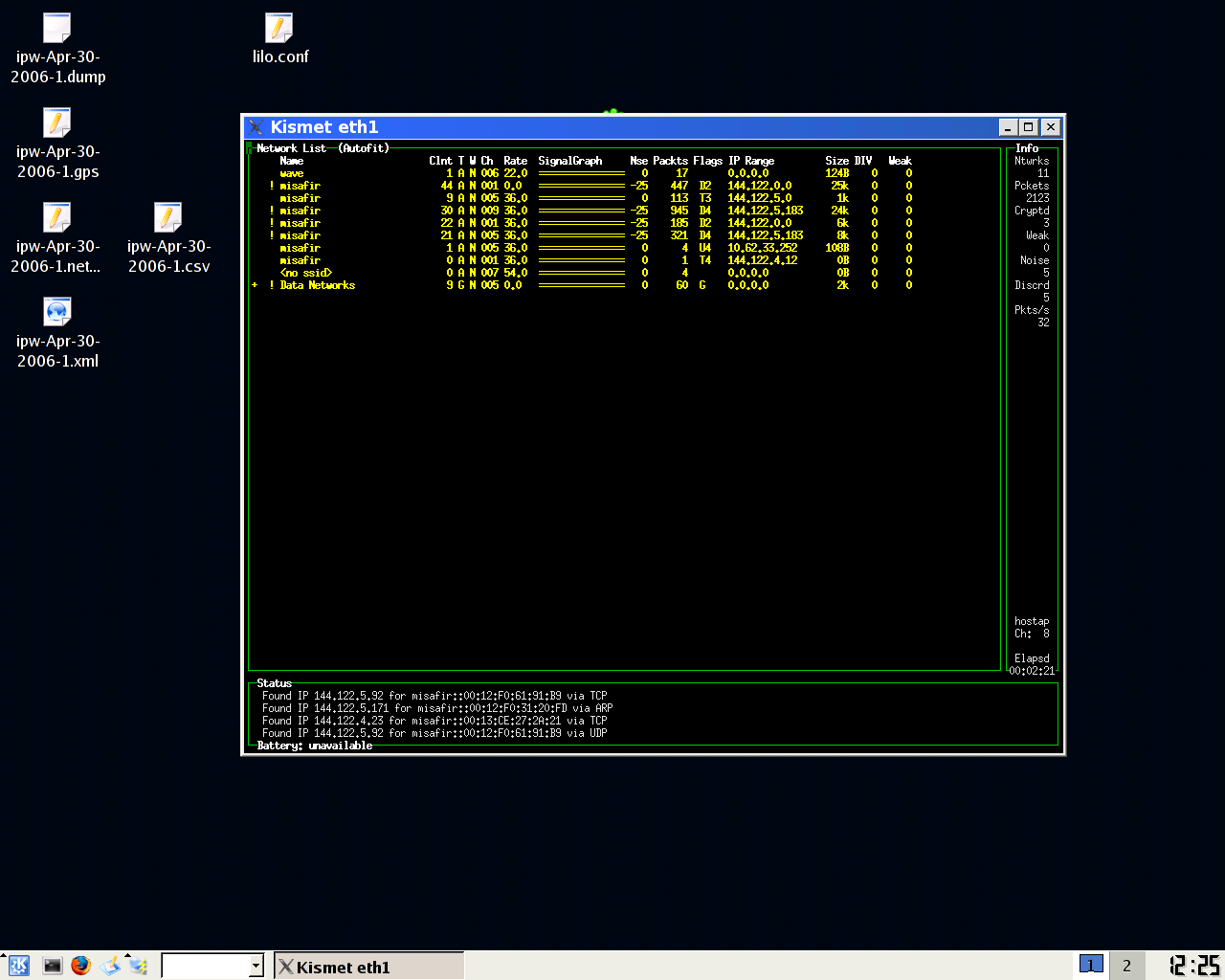Select misafir row with 22 clients

tap(584, 223)
